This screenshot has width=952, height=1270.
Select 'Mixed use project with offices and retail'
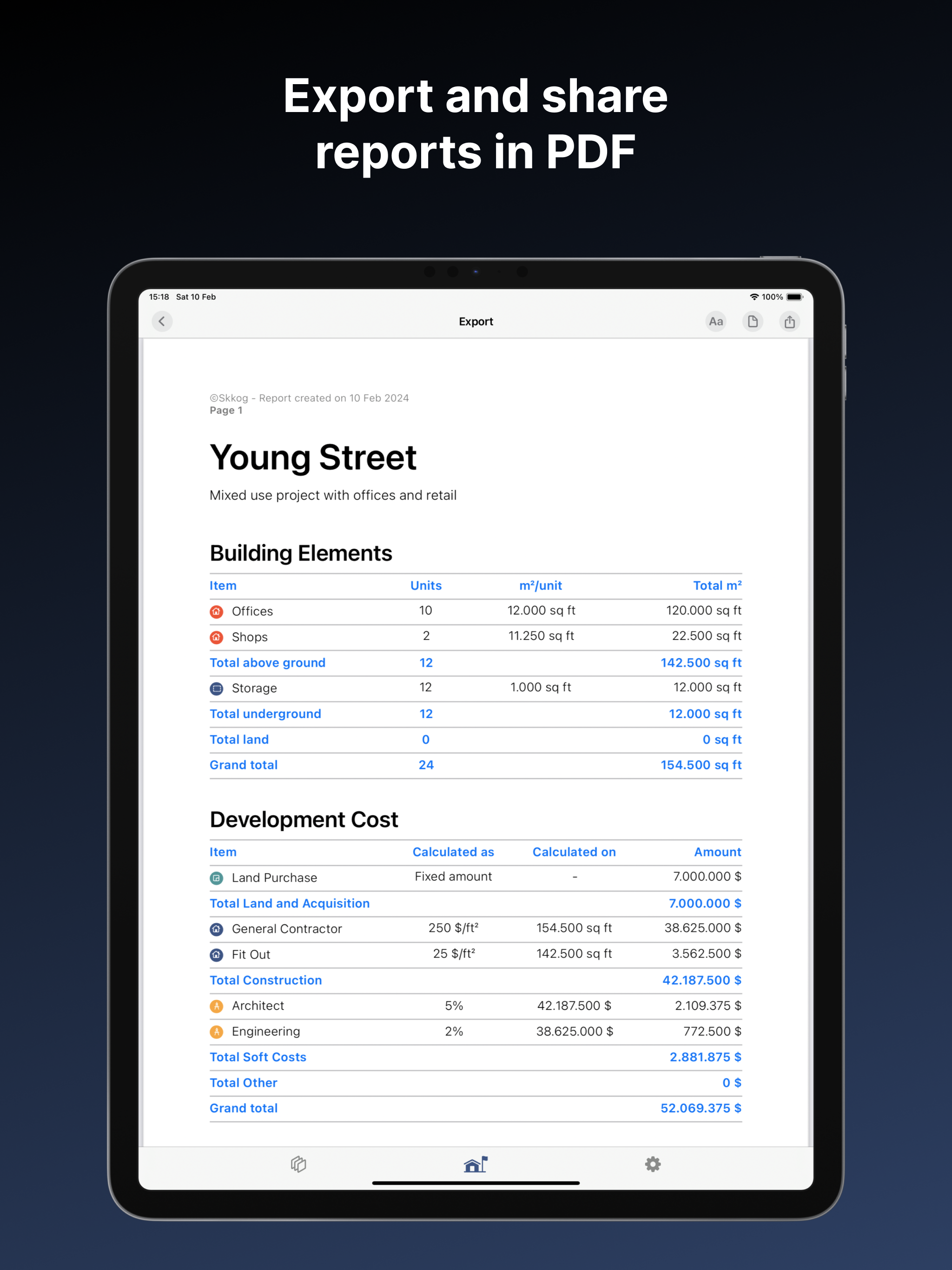(x=333, y=495)
